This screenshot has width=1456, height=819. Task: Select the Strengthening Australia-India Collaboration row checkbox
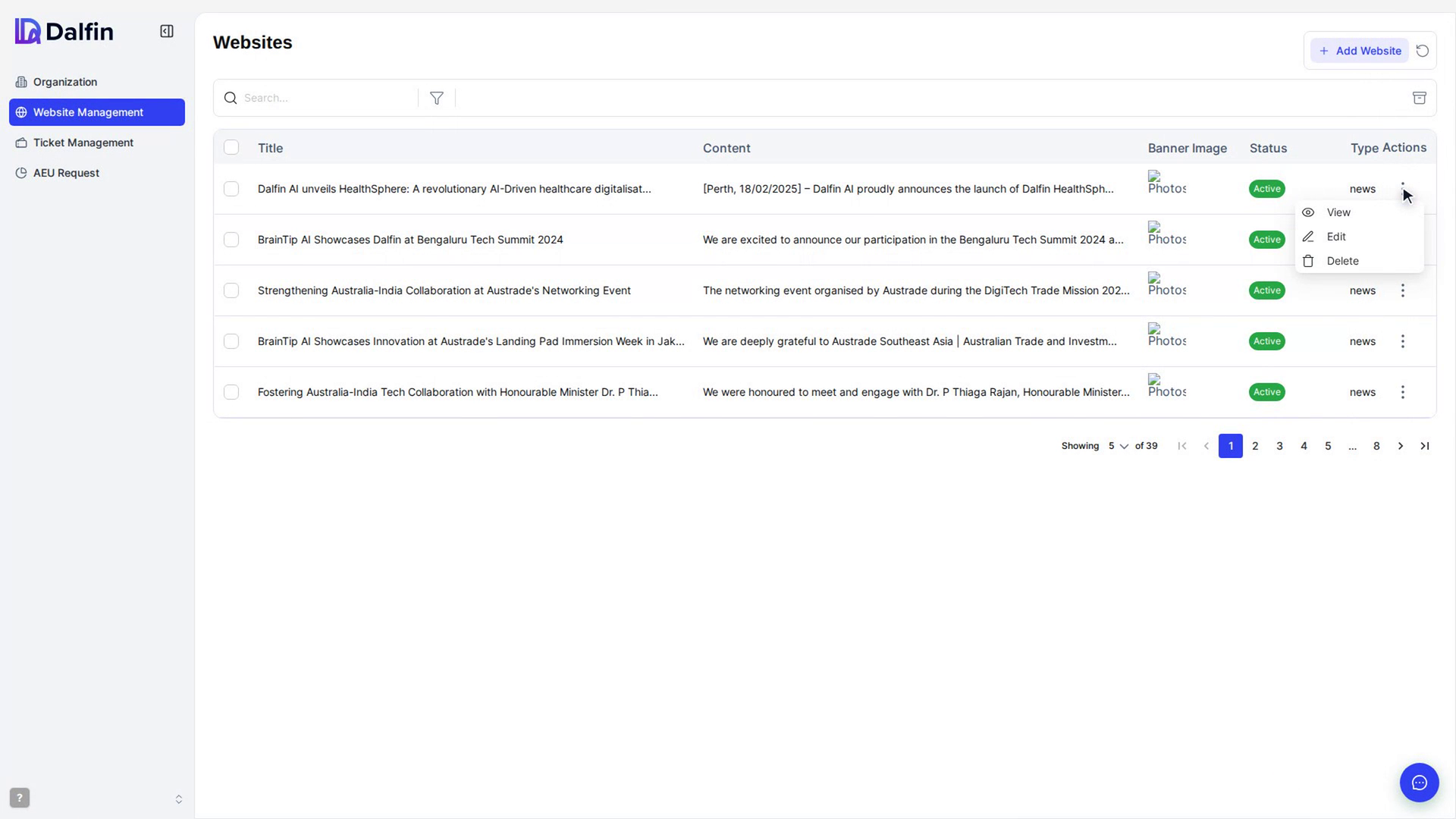click(x=231, y=290)
